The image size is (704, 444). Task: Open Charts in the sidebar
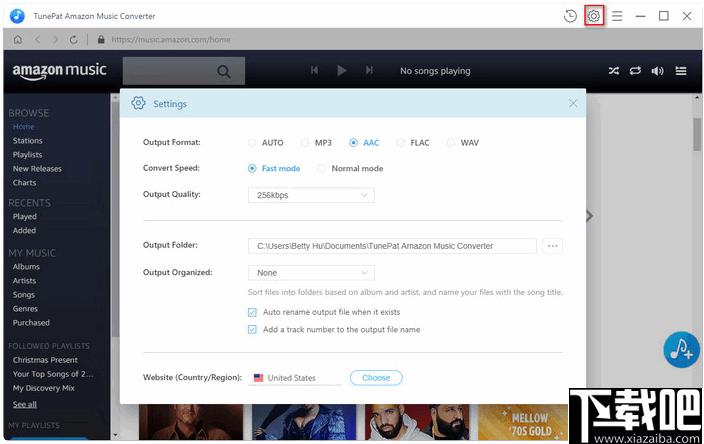tap(24, 183)
